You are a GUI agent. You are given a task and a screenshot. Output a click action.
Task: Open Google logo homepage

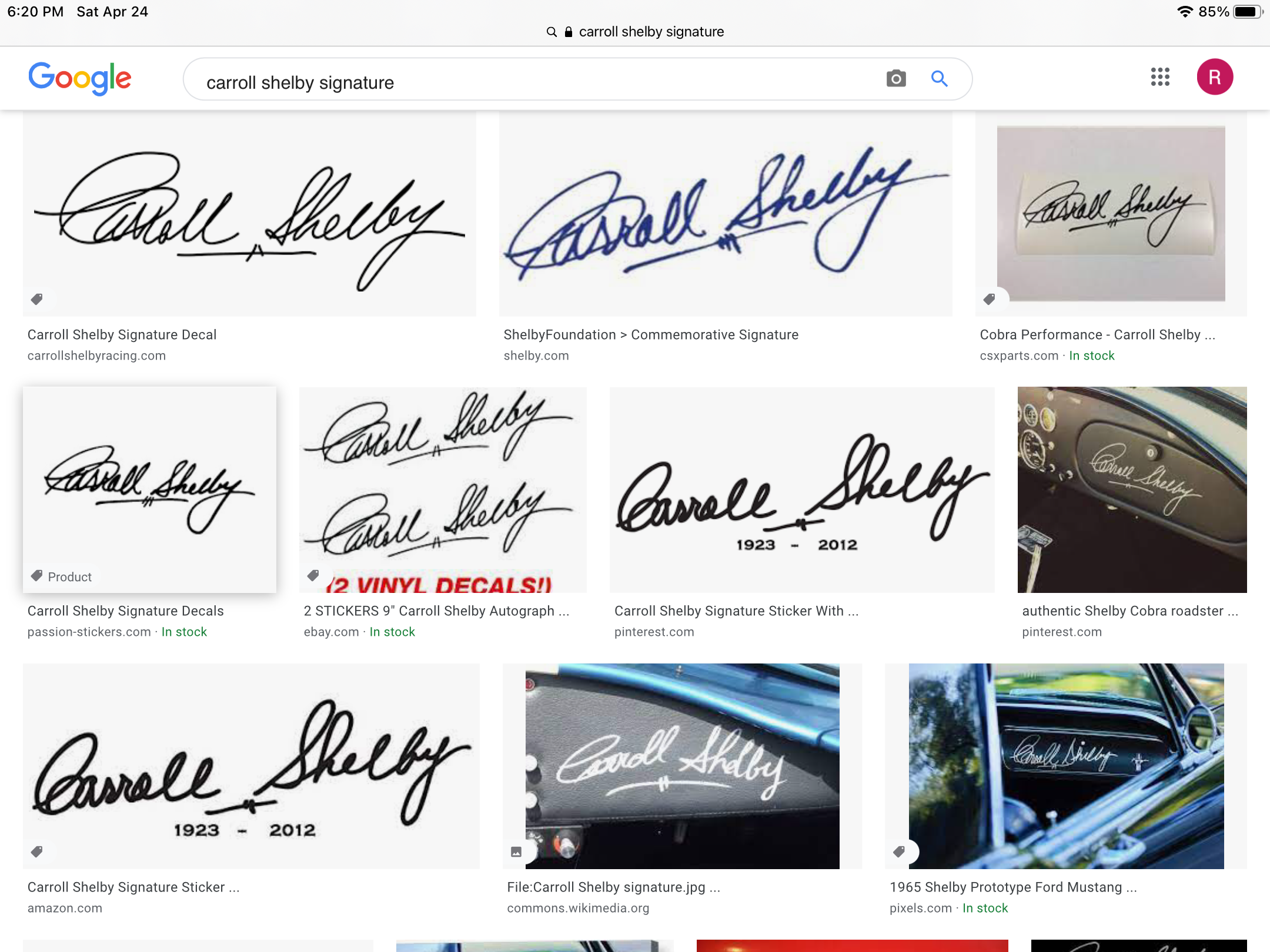coord(80,78)
